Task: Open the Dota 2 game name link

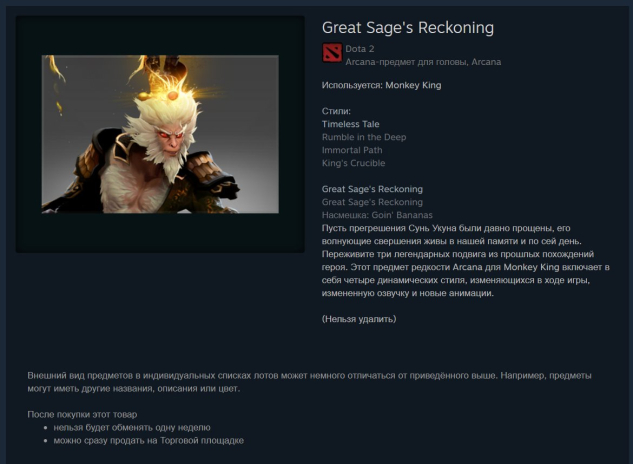Action: click(x=360, y=49)
